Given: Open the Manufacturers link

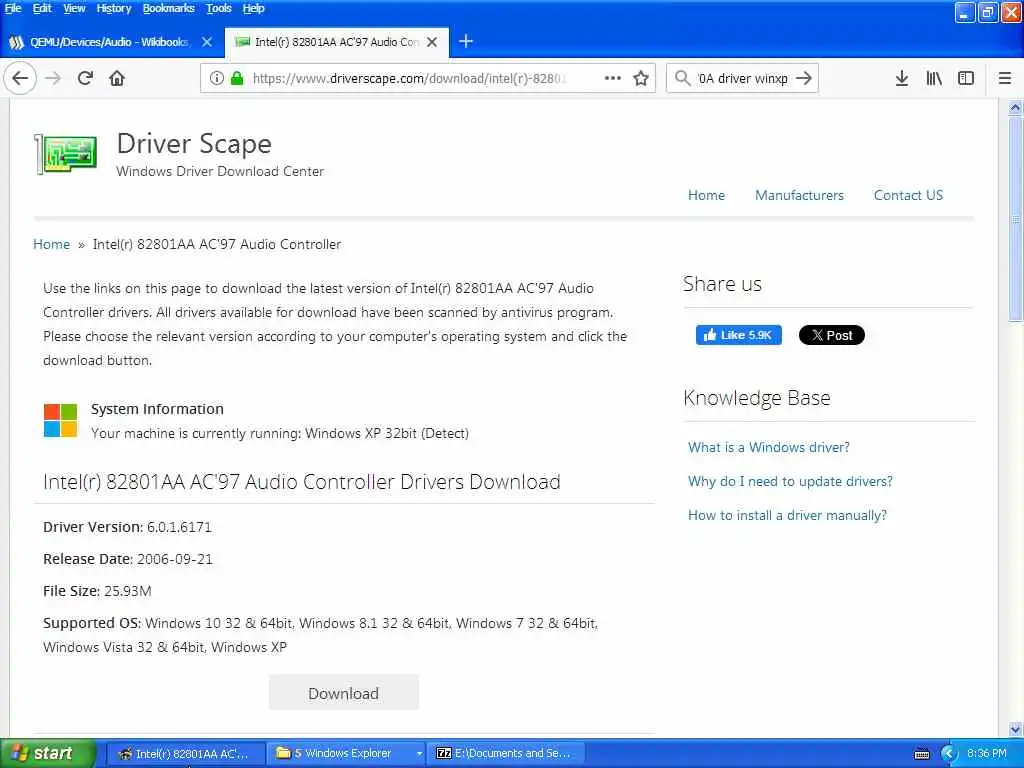Looking at the screenshot, I should (799, 195).
